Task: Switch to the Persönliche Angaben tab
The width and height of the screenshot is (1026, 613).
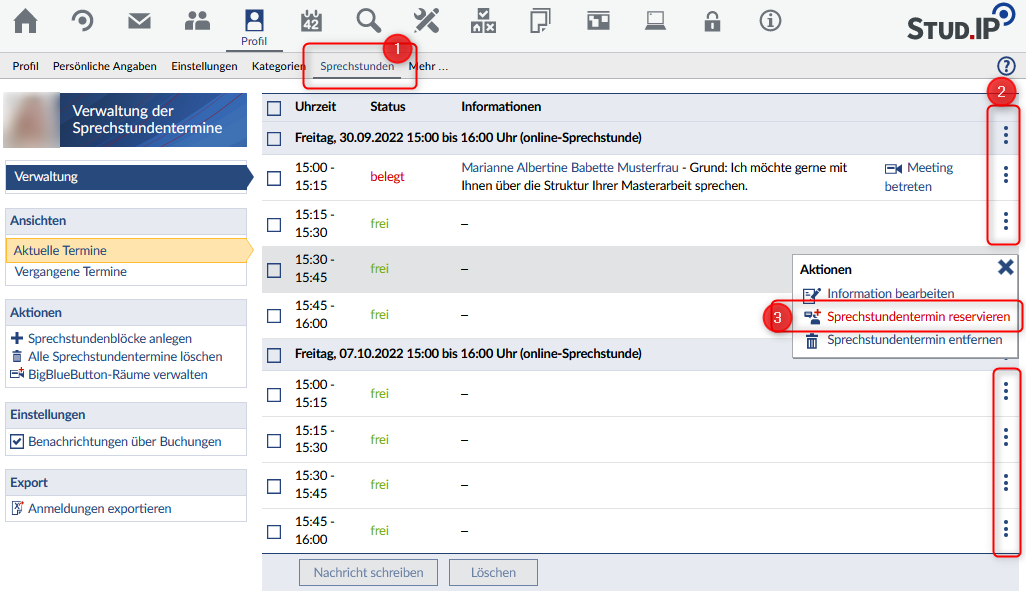Action: tap(105, 66)
